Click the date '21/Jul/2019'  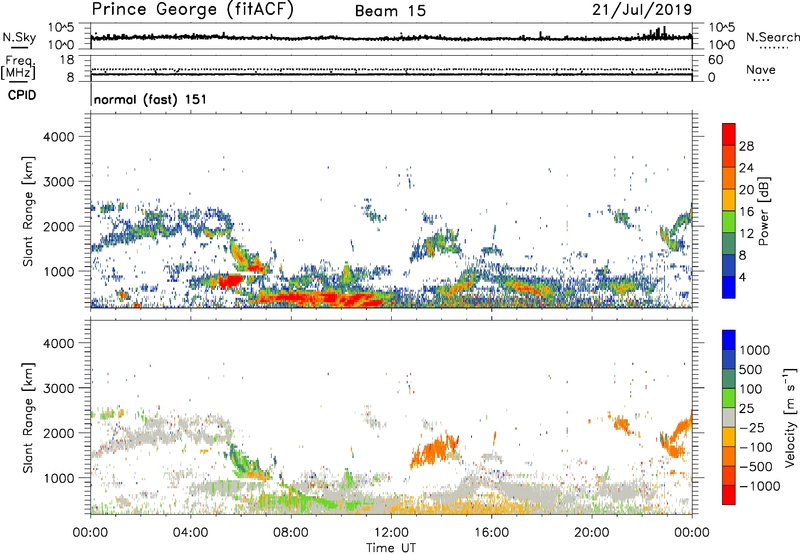click(x=642, y=10)
